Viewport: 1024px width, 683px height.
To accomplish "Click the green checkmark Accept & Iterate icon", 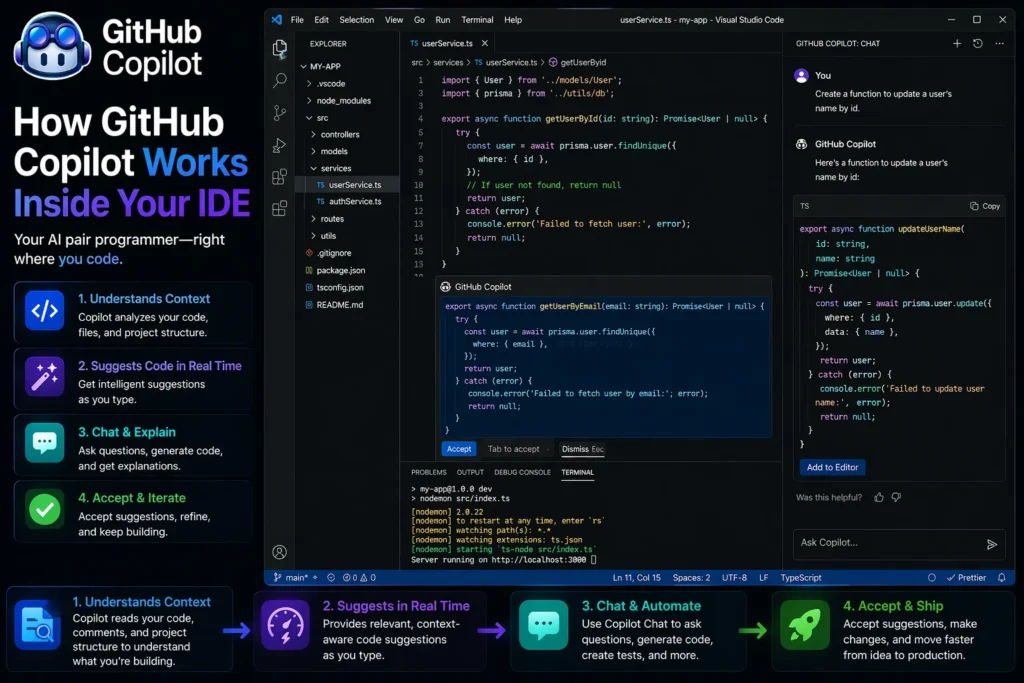I will [x=44, y=509].
